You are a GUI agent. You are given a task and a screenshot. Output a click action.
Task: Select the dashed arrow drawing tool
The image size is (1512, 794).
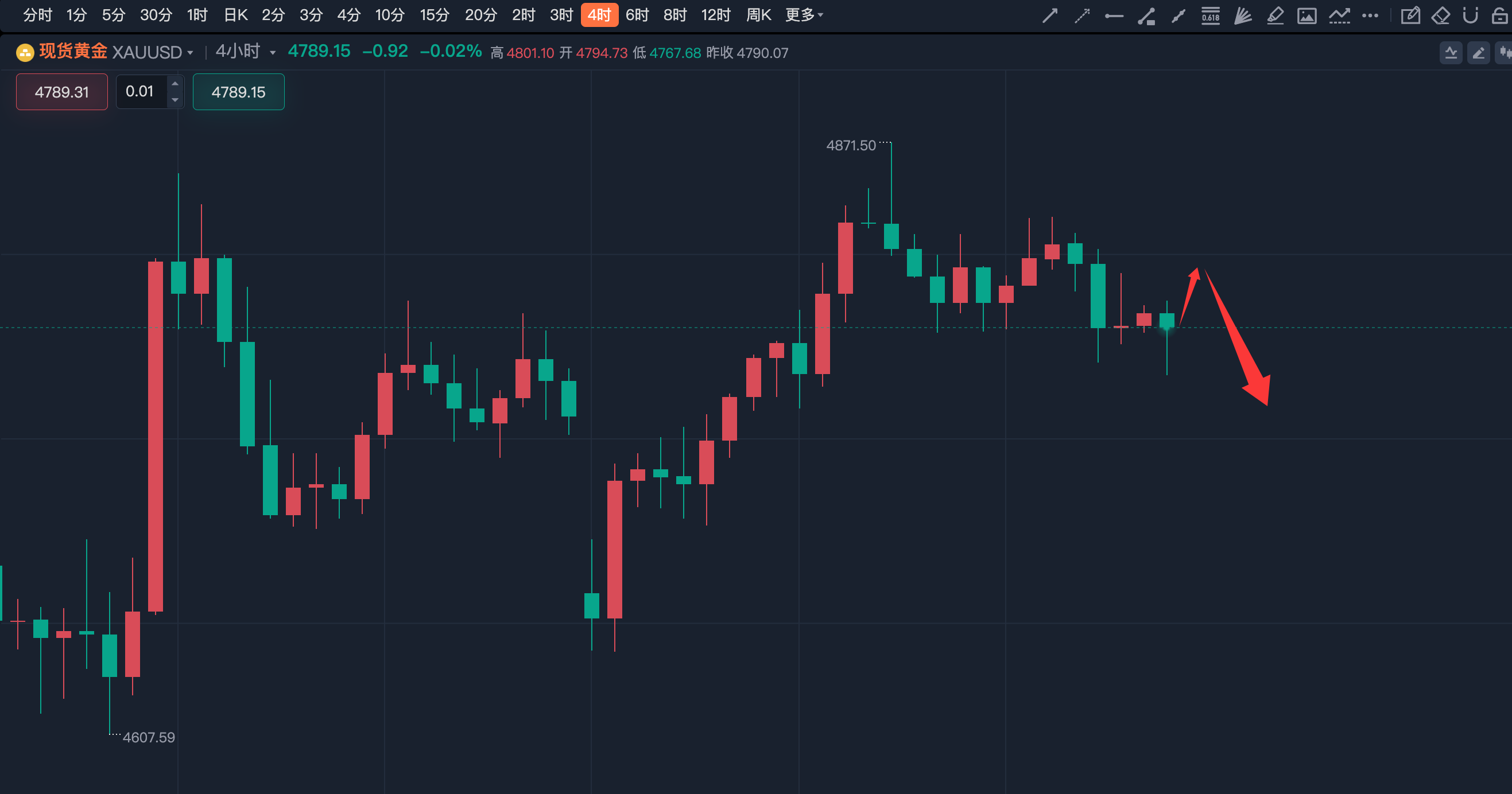pos(1081,15)
